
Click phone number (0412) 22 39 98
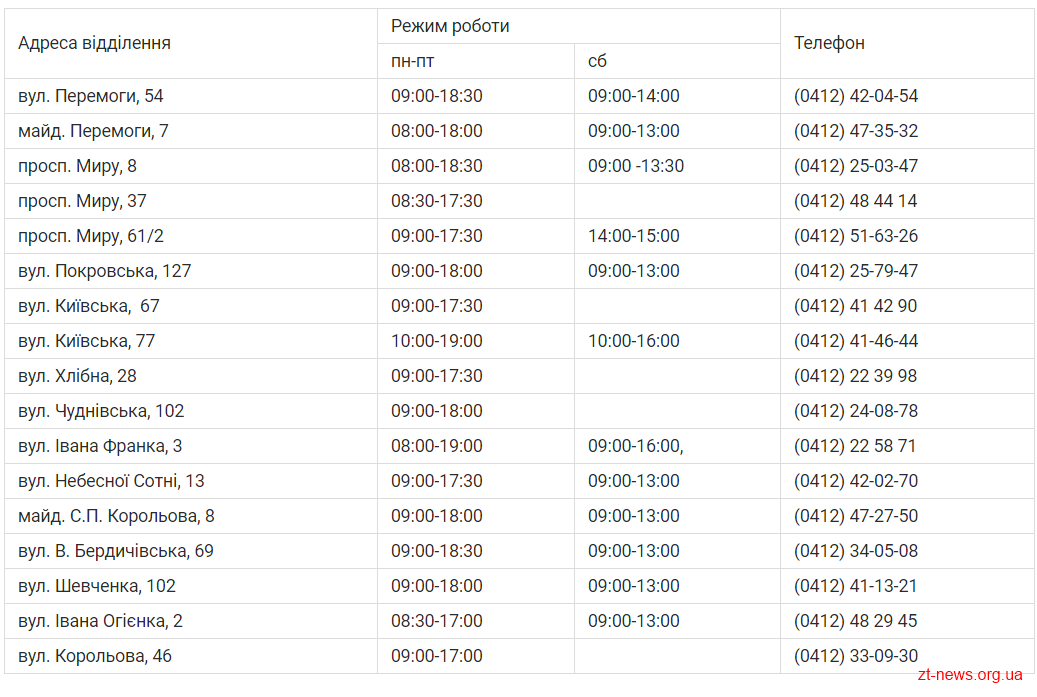tap(855, 376)
